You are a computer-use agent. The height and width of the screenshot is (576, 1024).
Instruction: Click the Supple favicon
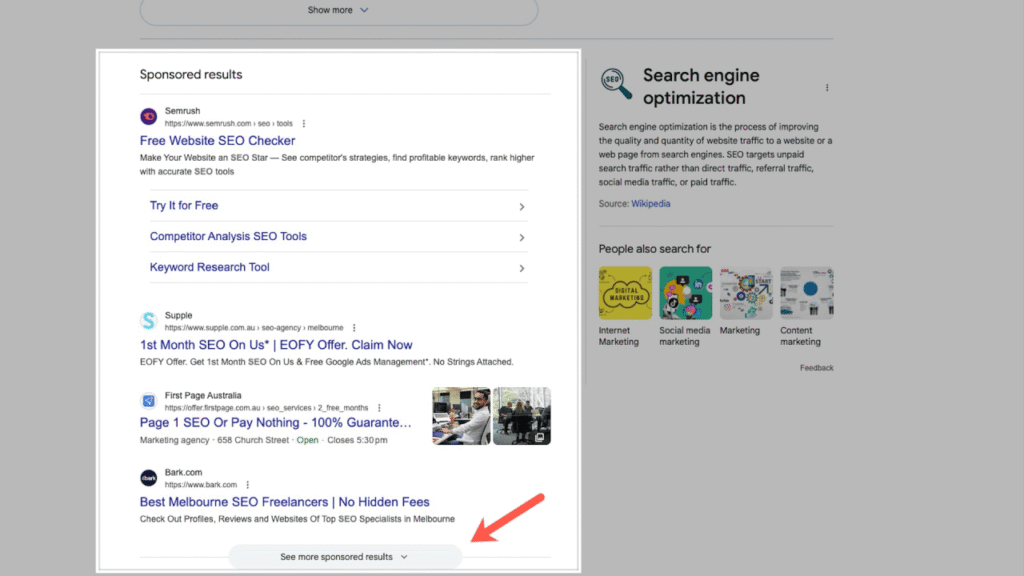[x=148, y=320]
